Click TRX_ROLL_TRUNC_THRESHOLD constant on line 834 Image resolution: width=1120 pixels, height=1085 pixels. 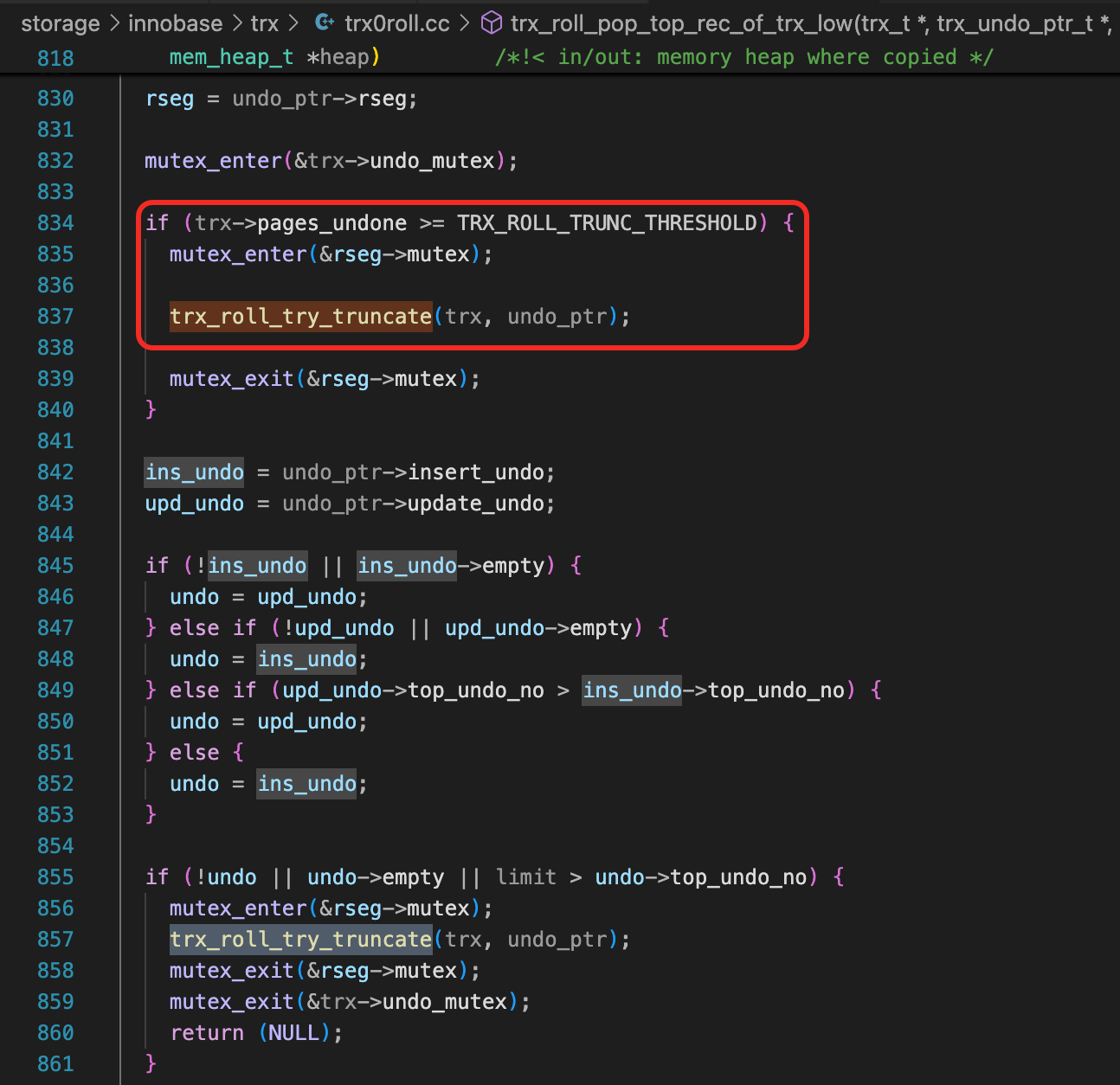[x=607, y=223]
